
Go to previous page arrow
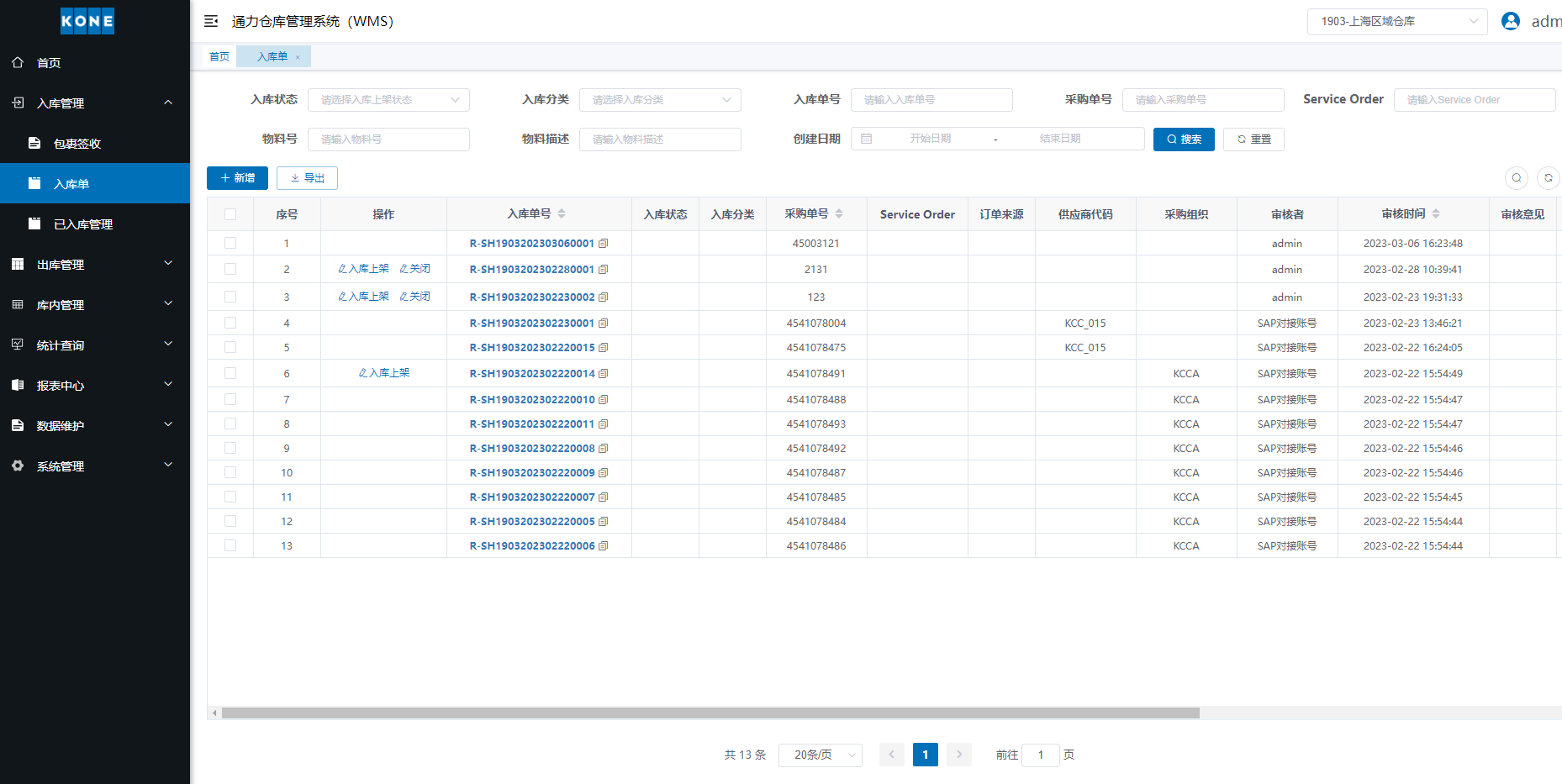coord(892,755)
